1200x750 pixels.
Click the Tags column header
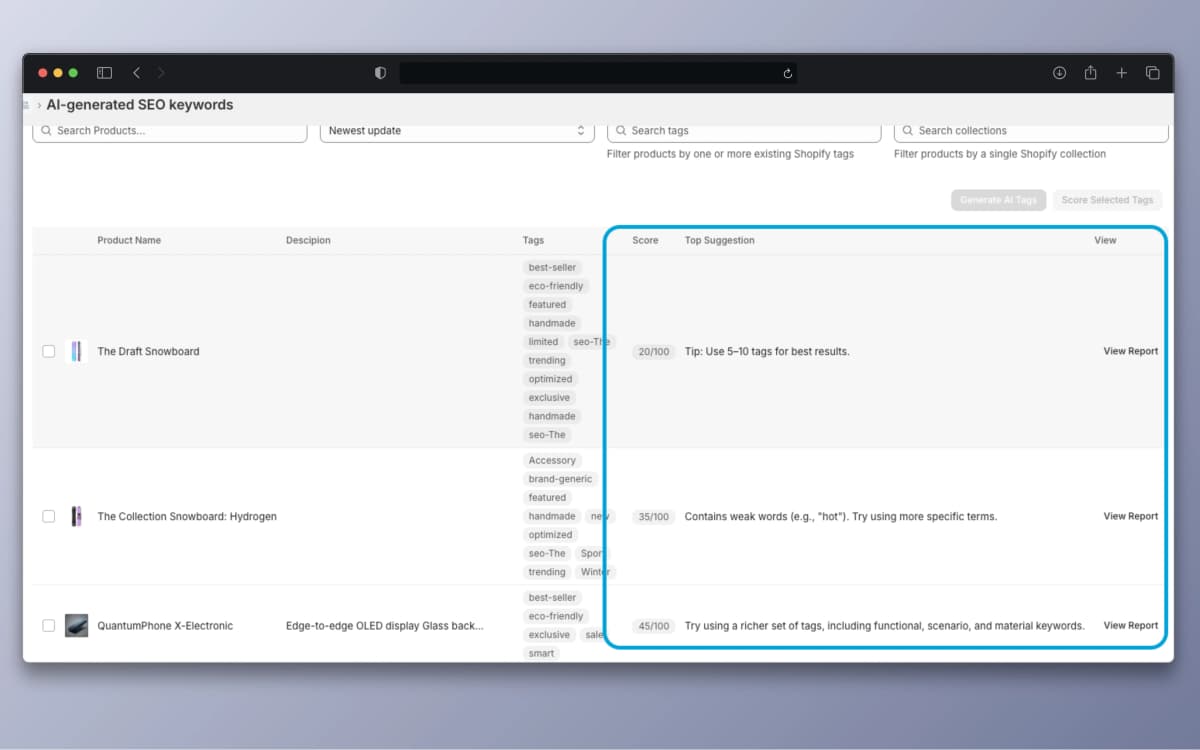pos(533,240)
